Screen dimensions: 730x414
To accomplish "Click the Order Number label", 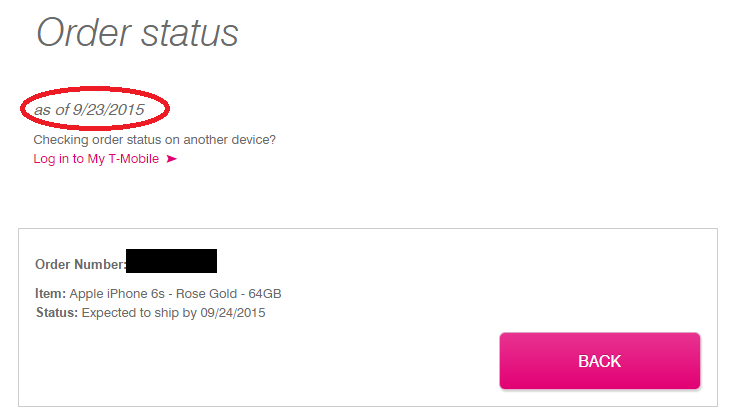I will tap(79, 265).
